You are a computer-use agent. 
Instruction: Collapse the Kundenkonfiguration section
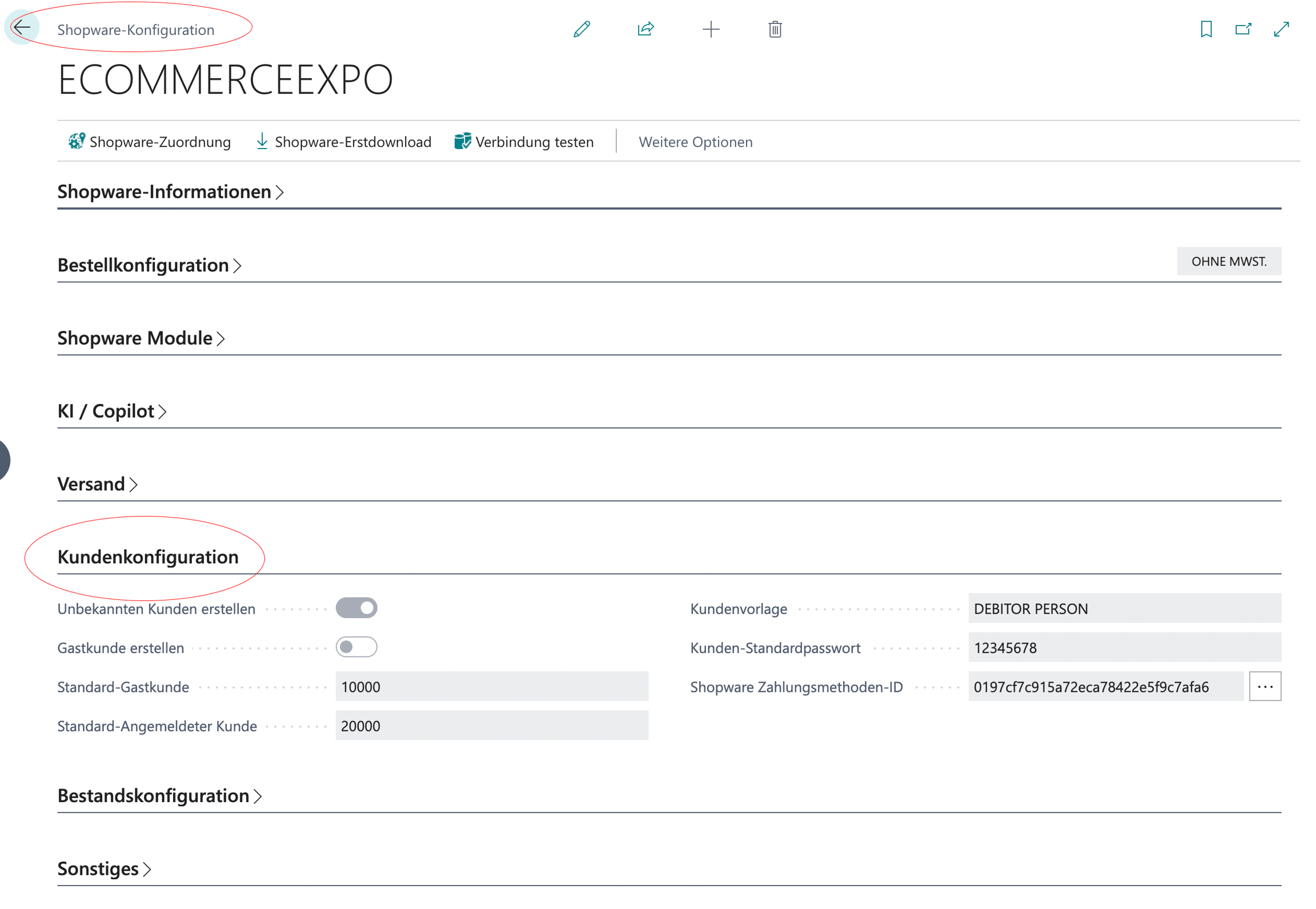tap(148, 557)
